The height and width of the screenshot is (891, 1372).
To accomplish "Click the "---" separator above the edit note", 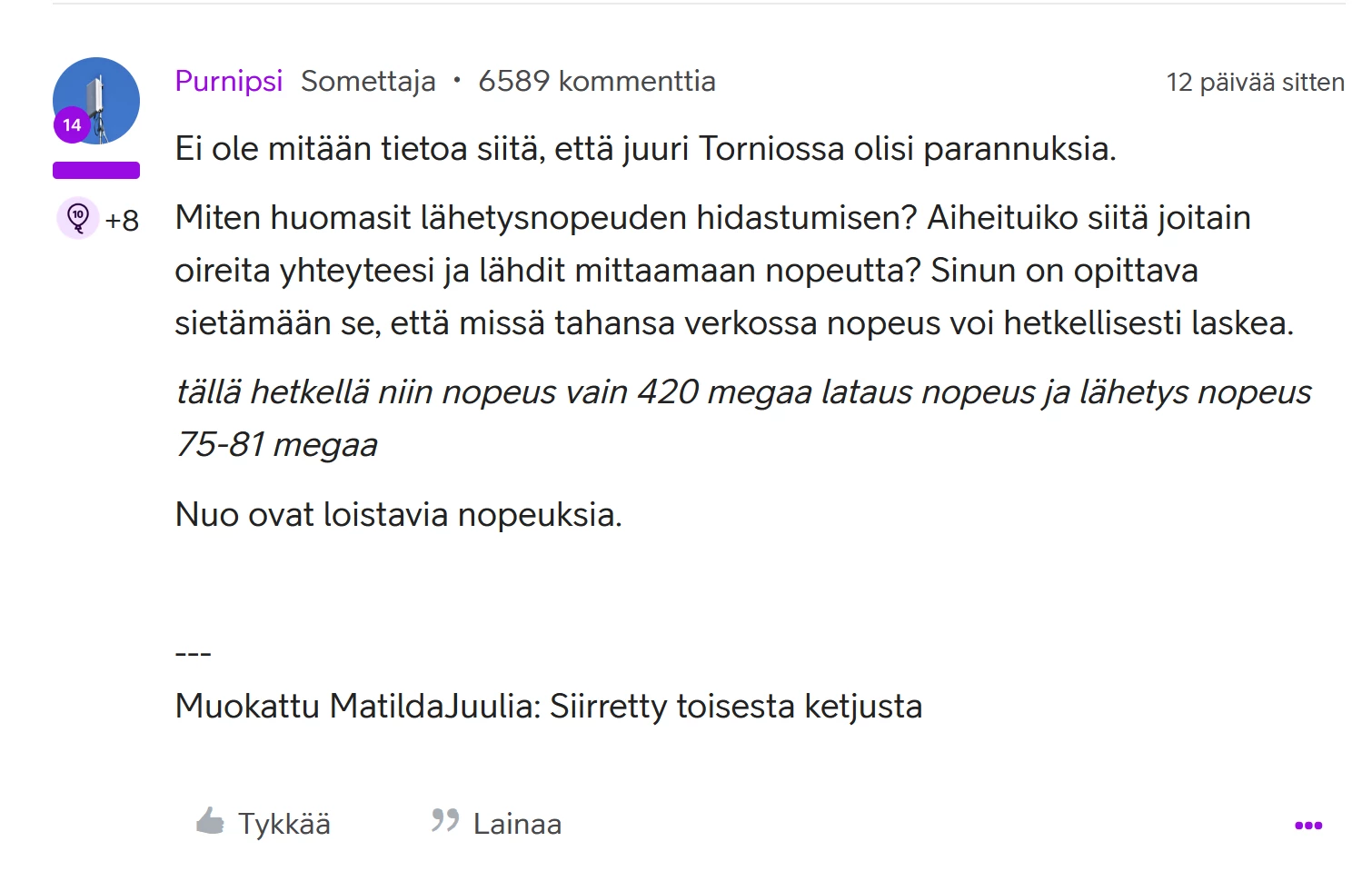I will [193, 654].
